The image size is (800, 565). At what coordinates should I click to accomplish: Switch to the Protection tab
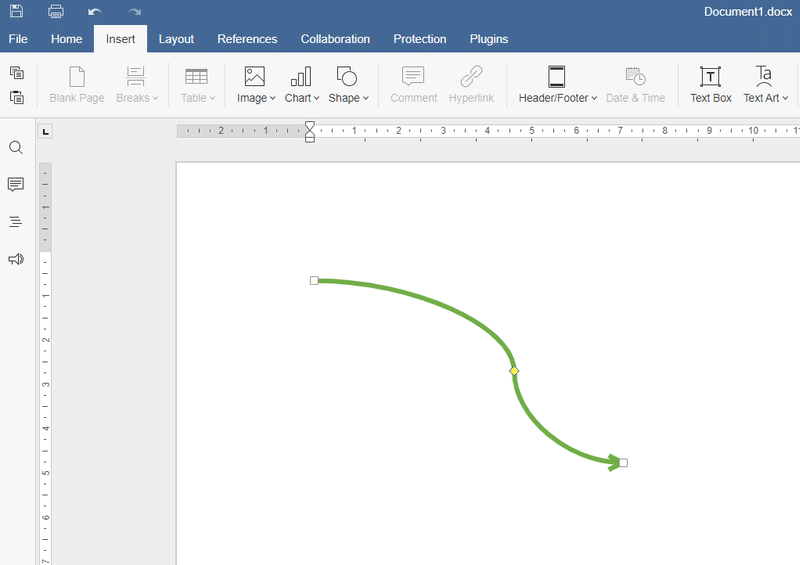tap(419, 39)
